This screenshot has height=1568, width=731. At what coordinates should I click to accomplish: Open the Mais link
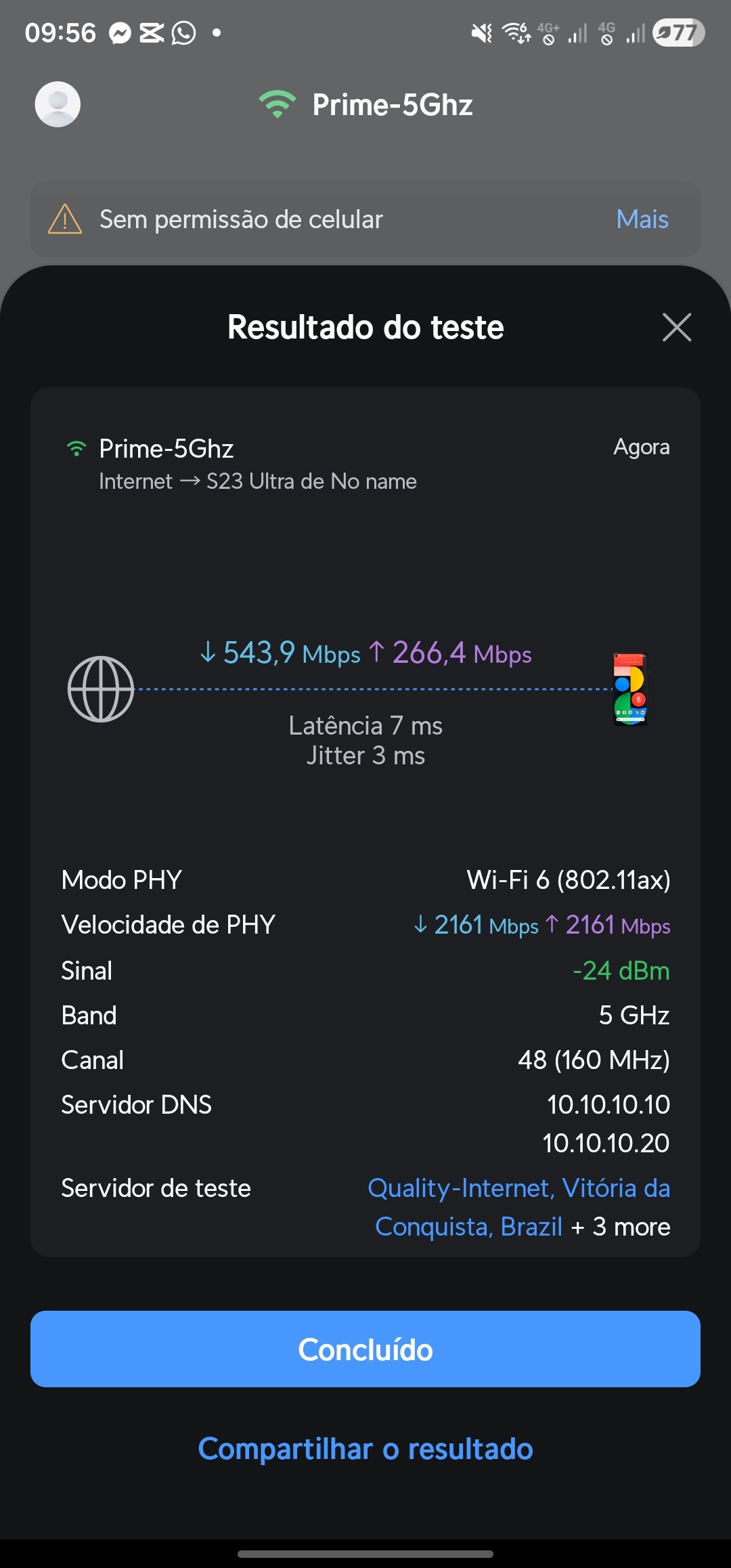click(x=642, y=219)
